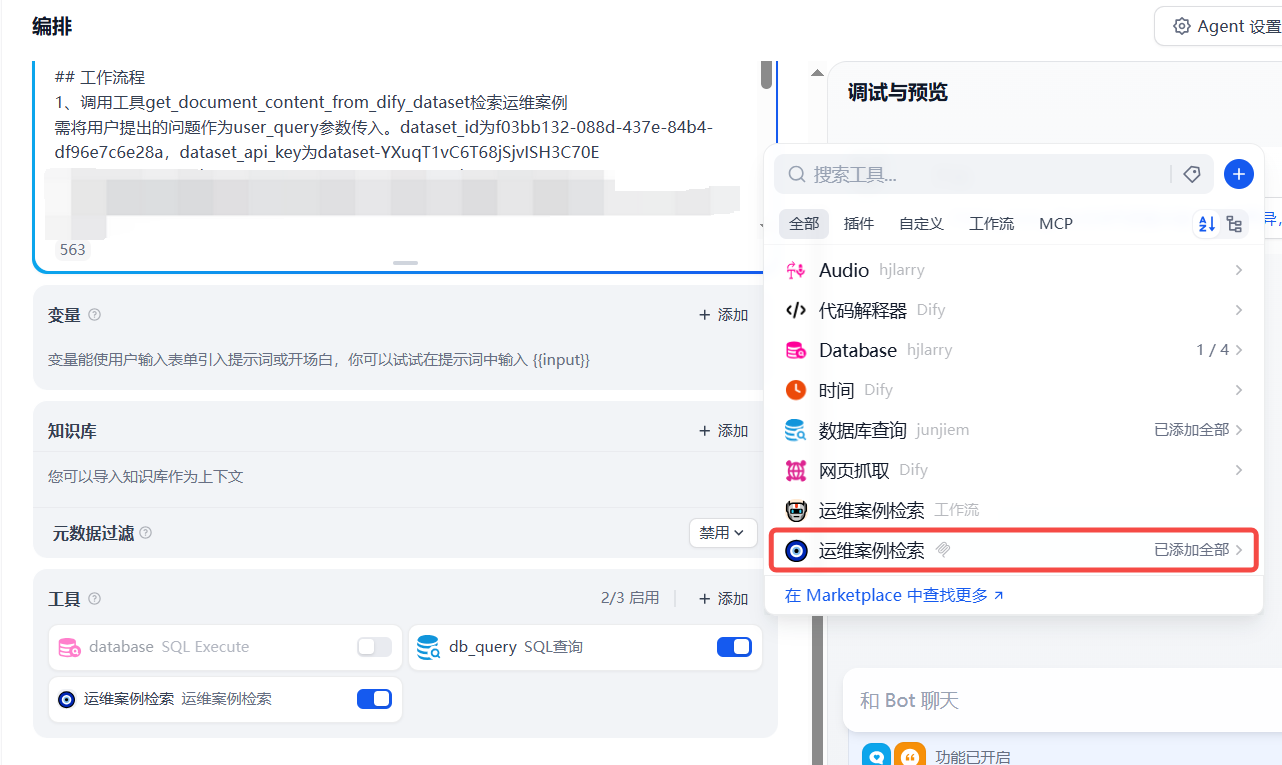Click the tree view grouping icon

pyautogui.click(x=1235, y=223)
